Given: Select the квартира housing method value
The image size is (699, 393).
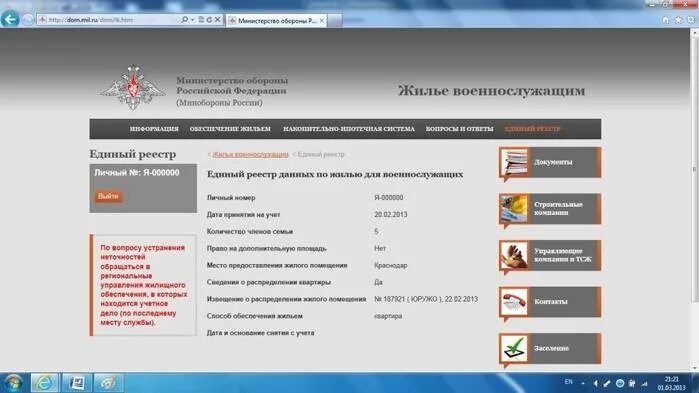Looking at the screenshot, I should click(x=388, y=316).
